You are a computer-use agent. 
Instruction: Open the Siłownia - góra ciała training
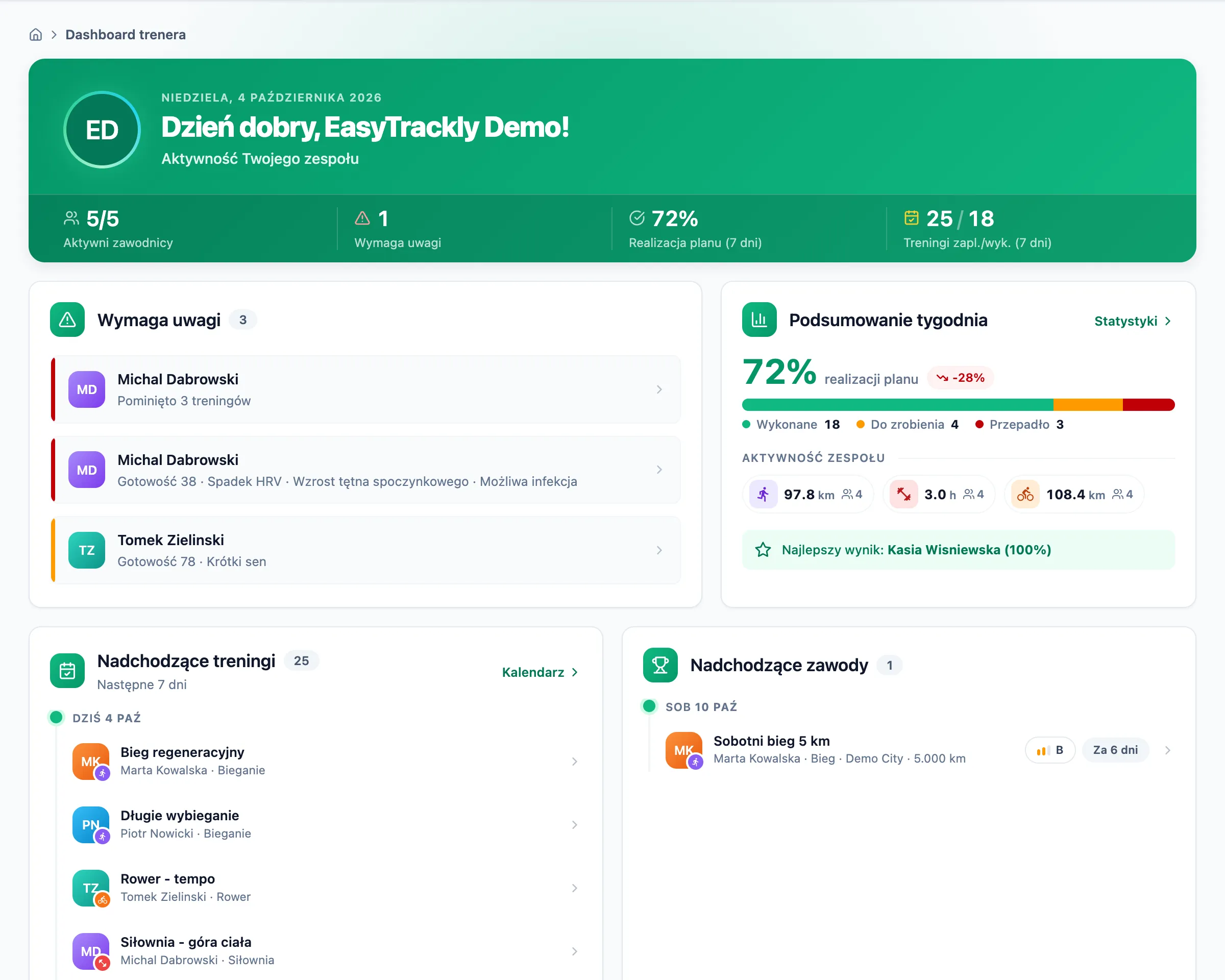[x=326, y=951]
